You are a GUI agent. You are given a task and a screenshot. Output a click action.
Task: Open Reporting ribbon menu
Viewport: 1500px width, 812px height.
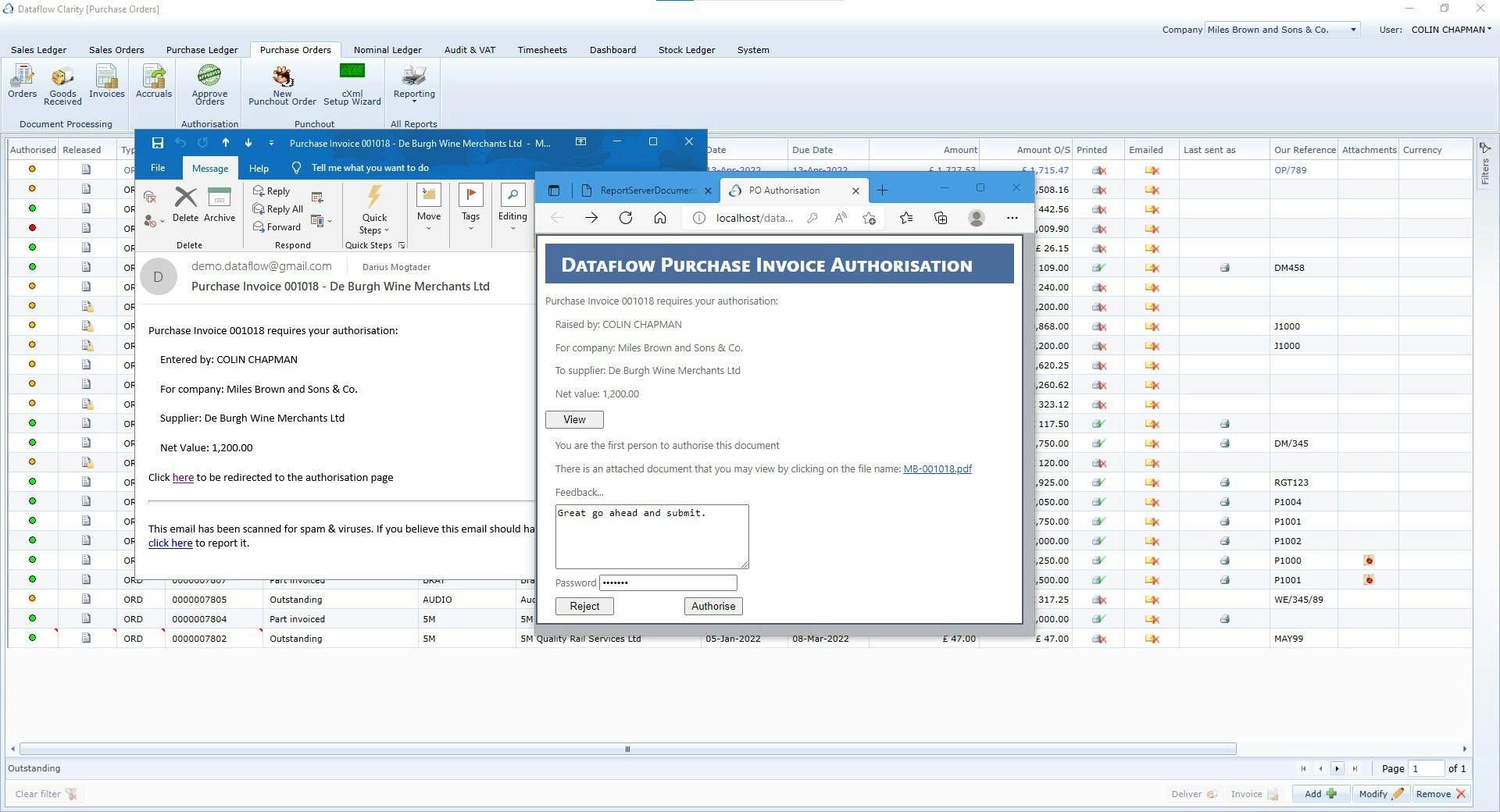click(x=414, y=84)
